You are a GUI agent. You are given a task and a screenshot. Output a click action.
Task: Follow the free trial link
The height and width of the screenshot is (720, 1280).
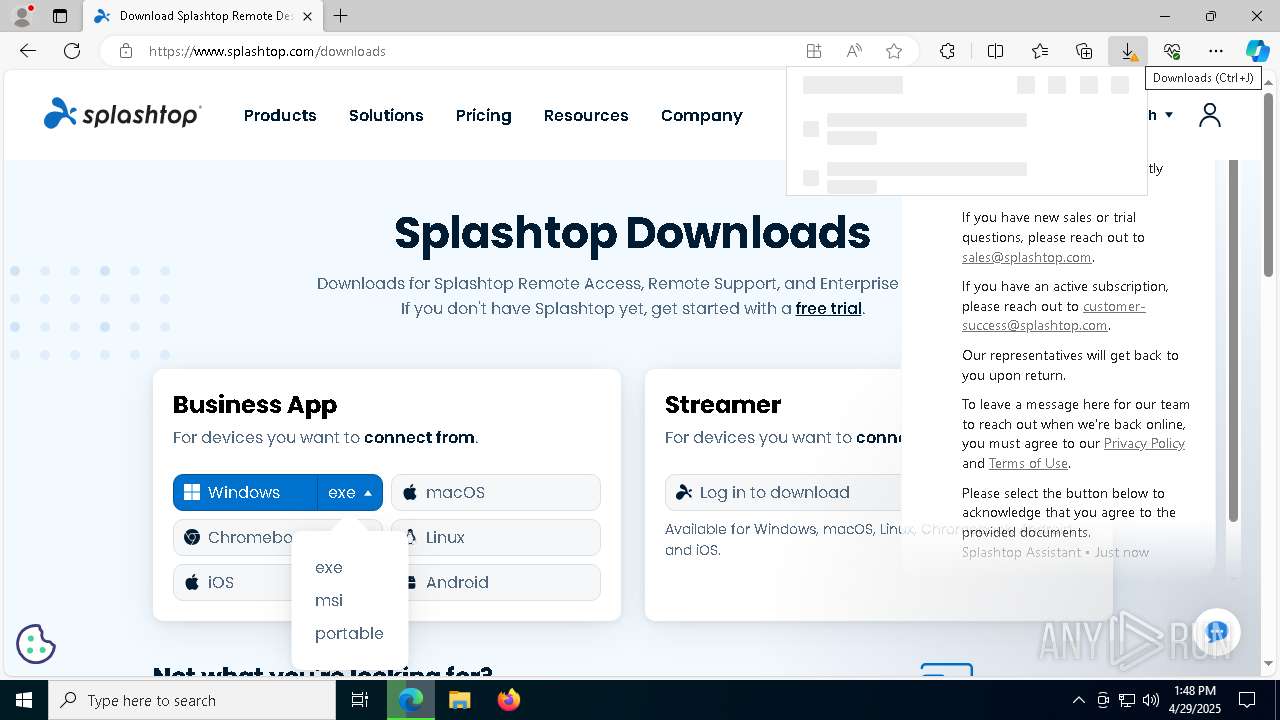coord(828,308)
